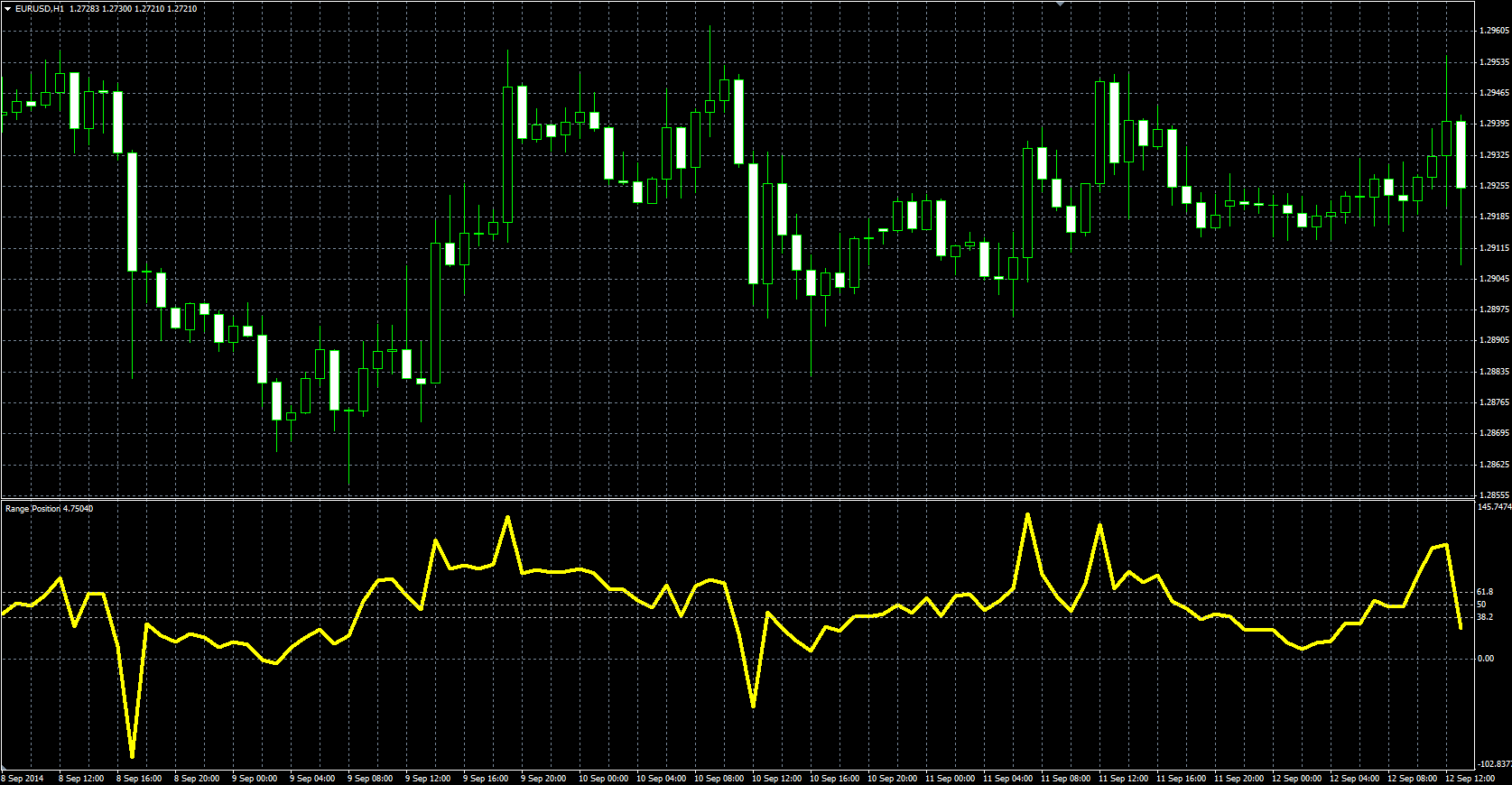The image size is (1512, 785).
Task: Click the 1.29325 price scale label
Action: point(1494,155)
